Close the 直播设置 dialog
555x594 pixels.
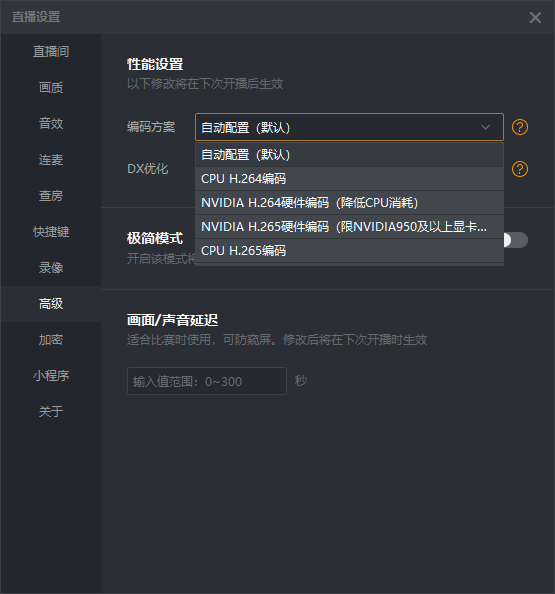pos(535,17)
